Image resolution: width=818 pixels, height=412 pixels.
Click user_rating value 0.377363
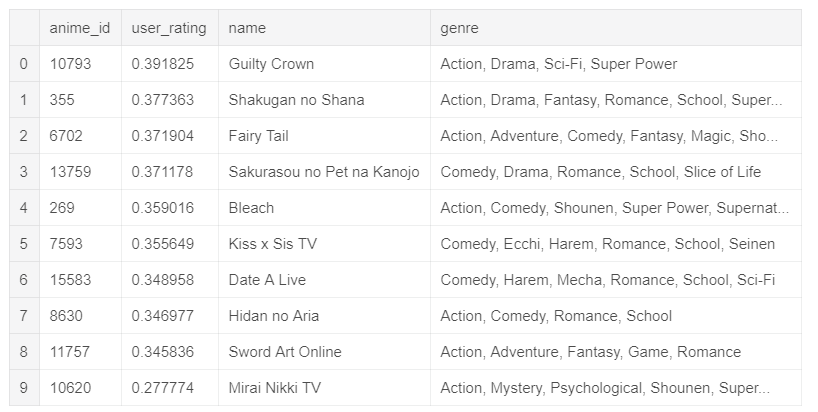[163, 100]
